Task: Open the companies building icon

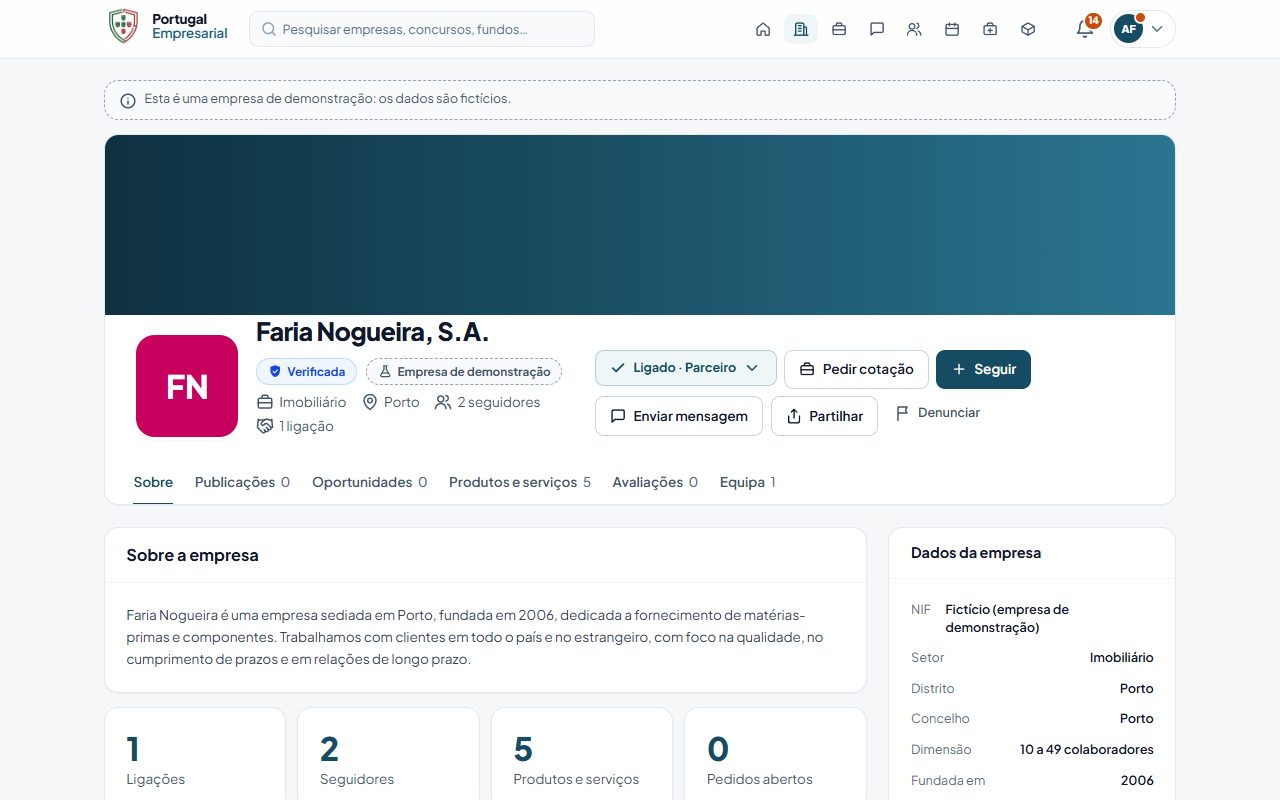Action: 801,29
